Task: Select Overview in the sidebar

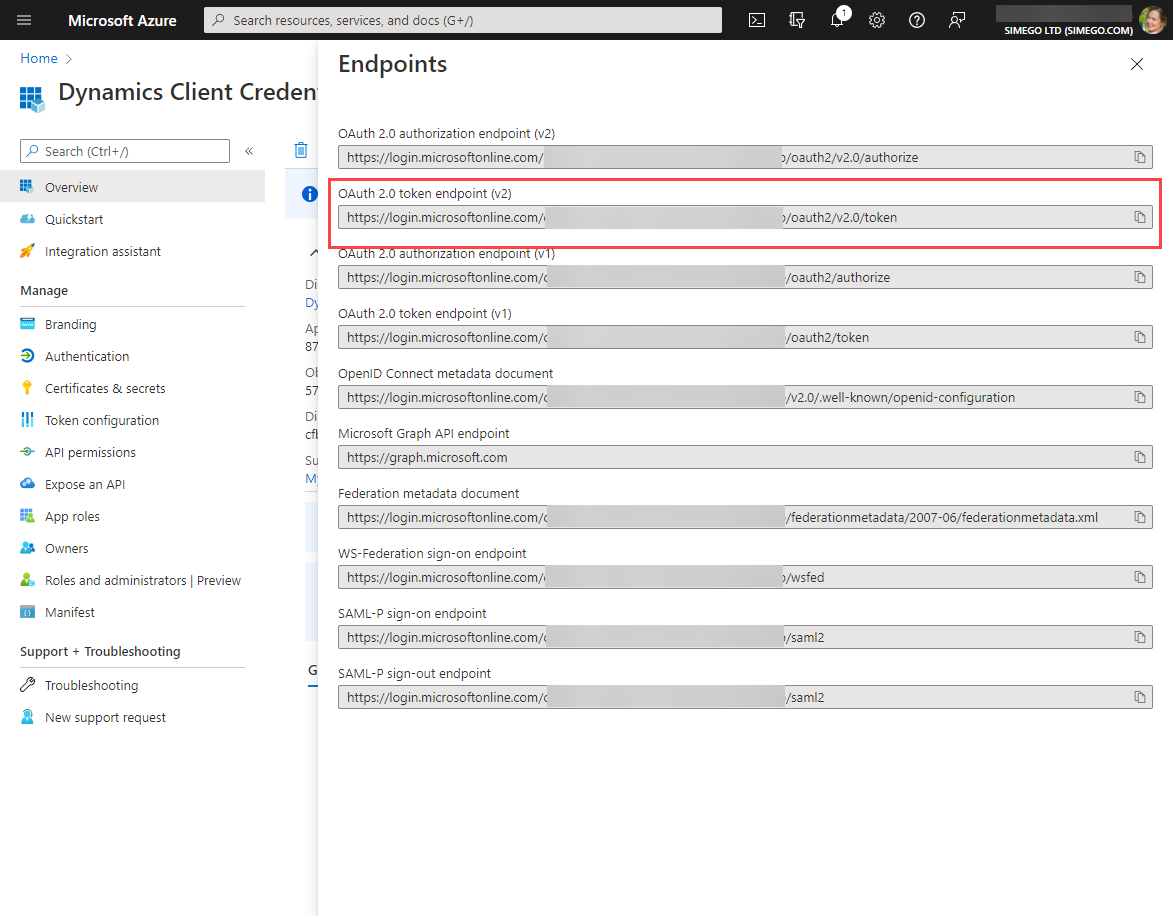Action: [132, 187]
